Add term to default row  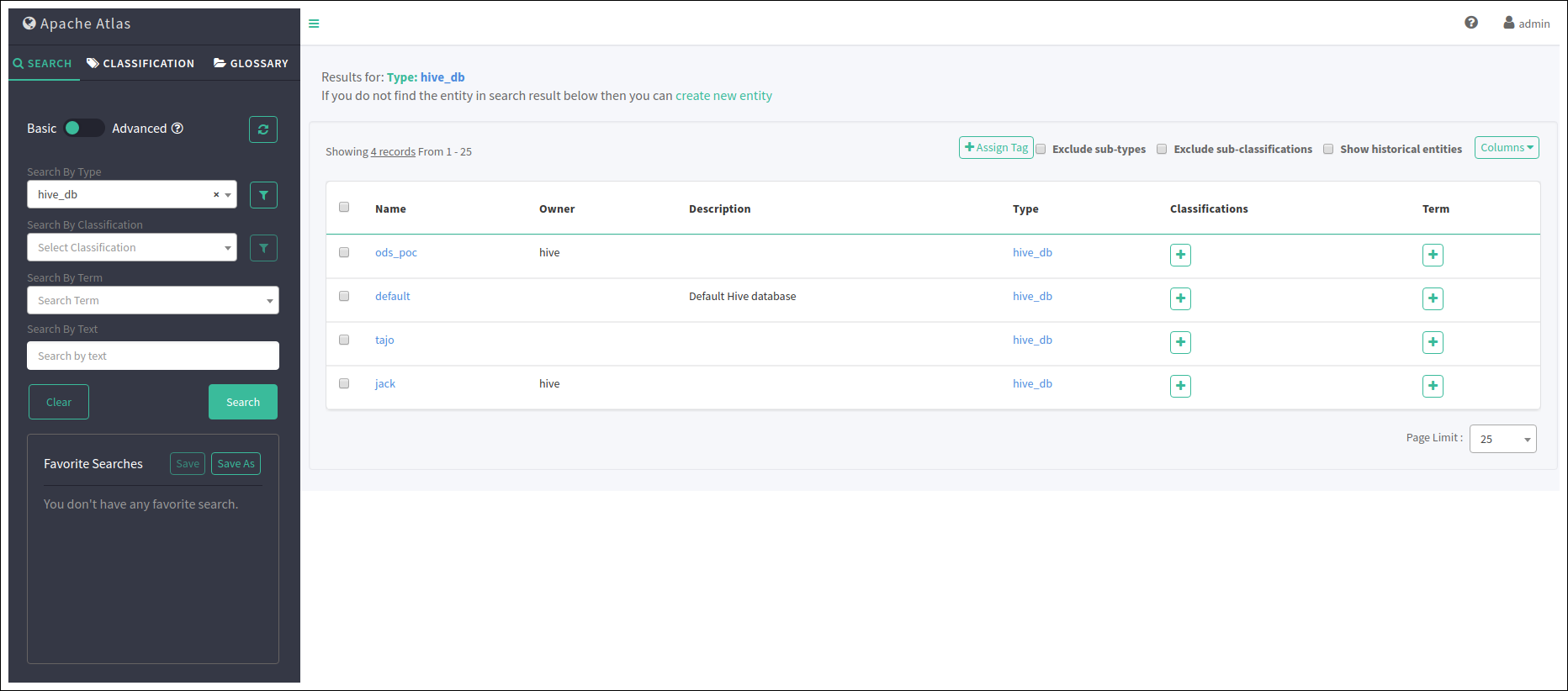(1433, 298)
